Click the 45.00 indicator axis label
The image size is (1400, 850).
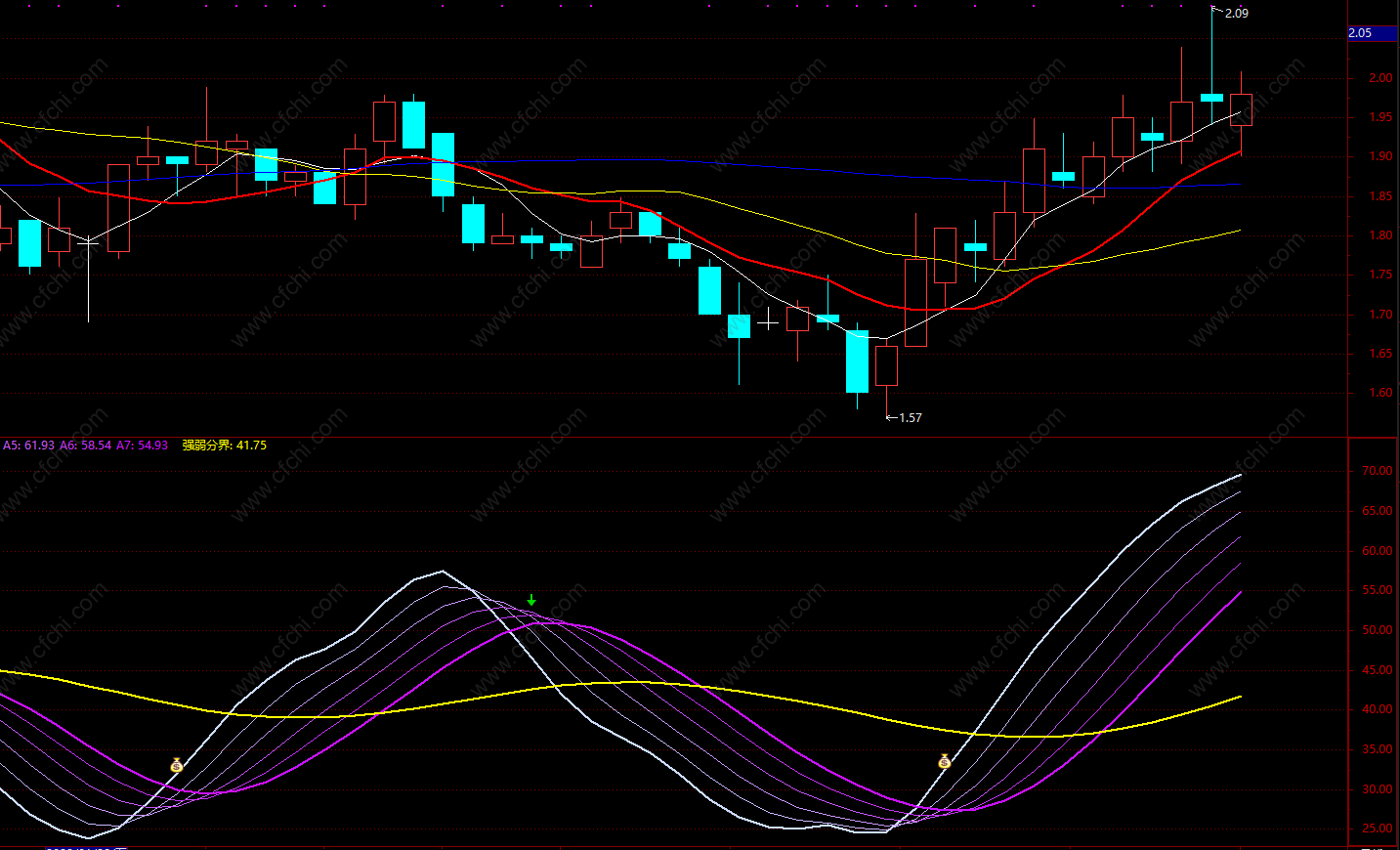point(1378,670)
